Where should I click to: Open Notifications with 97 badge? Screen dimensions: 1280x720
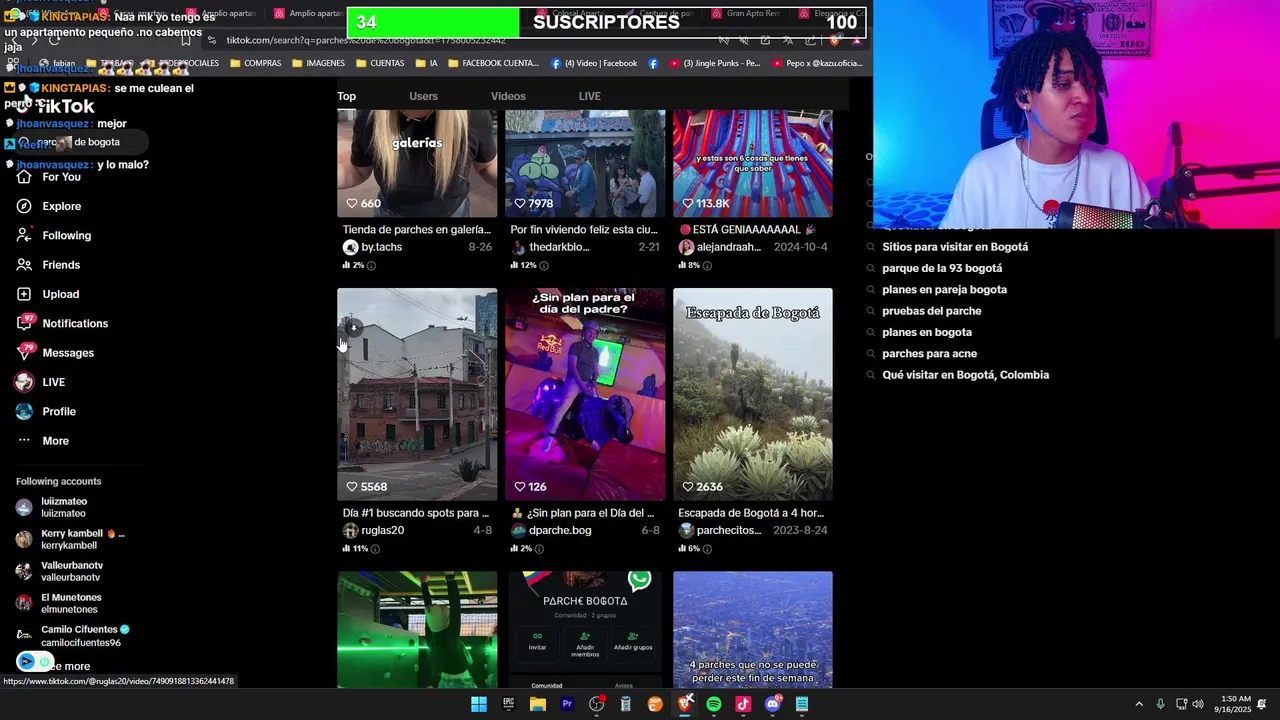coord(62,324)
